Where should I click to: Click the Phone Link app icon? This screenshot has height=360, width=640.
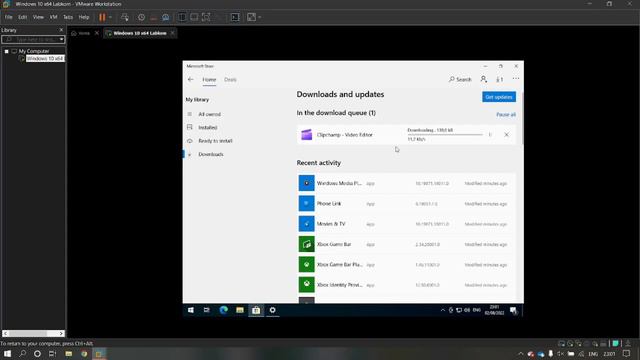307,203
